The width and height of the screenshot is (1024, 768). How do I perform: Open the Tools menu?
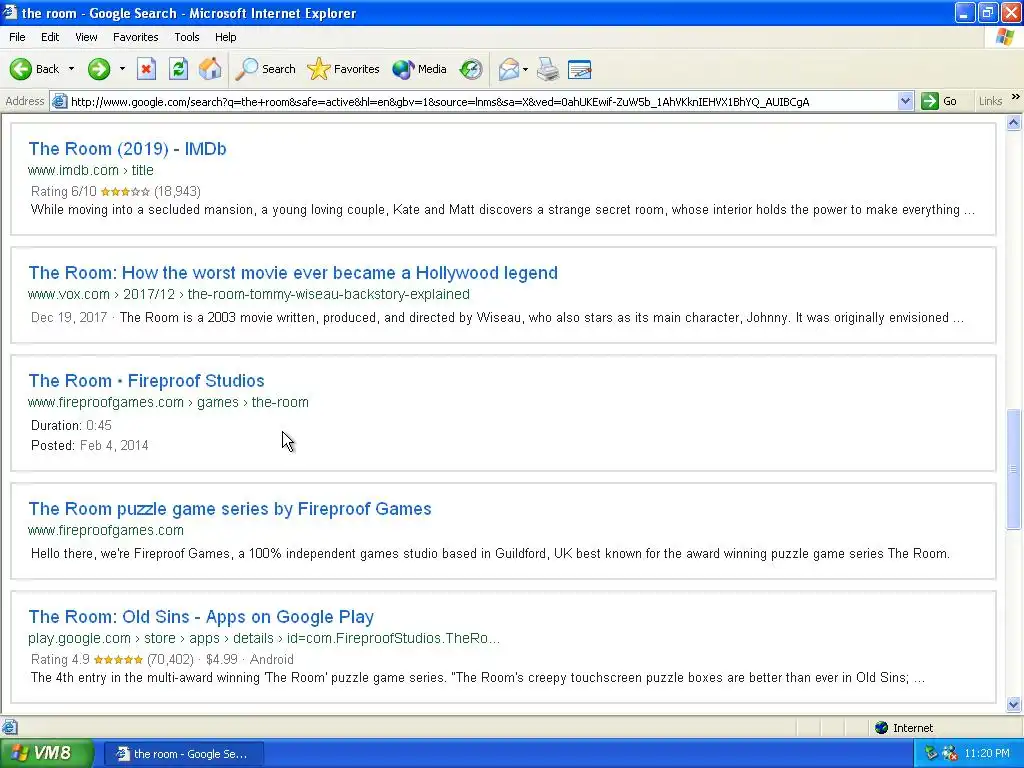(187, 37)
